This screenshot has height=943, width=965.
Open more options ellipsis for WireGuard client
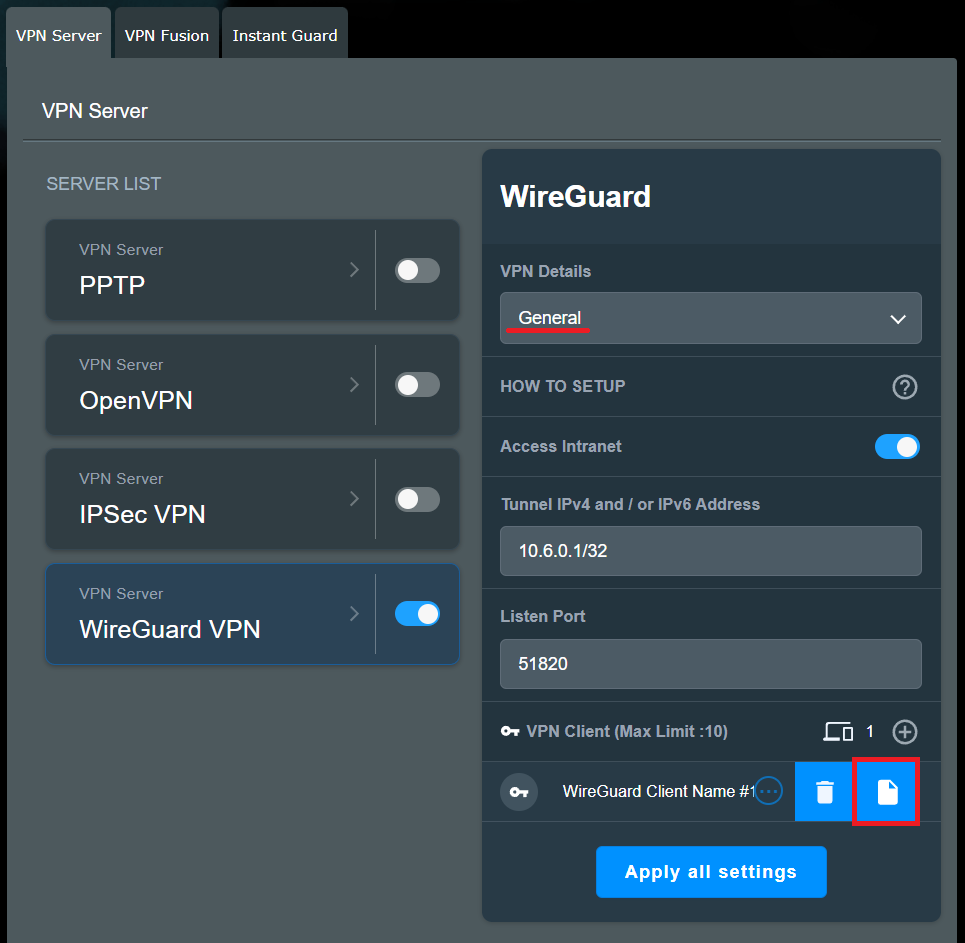[768, 791]
